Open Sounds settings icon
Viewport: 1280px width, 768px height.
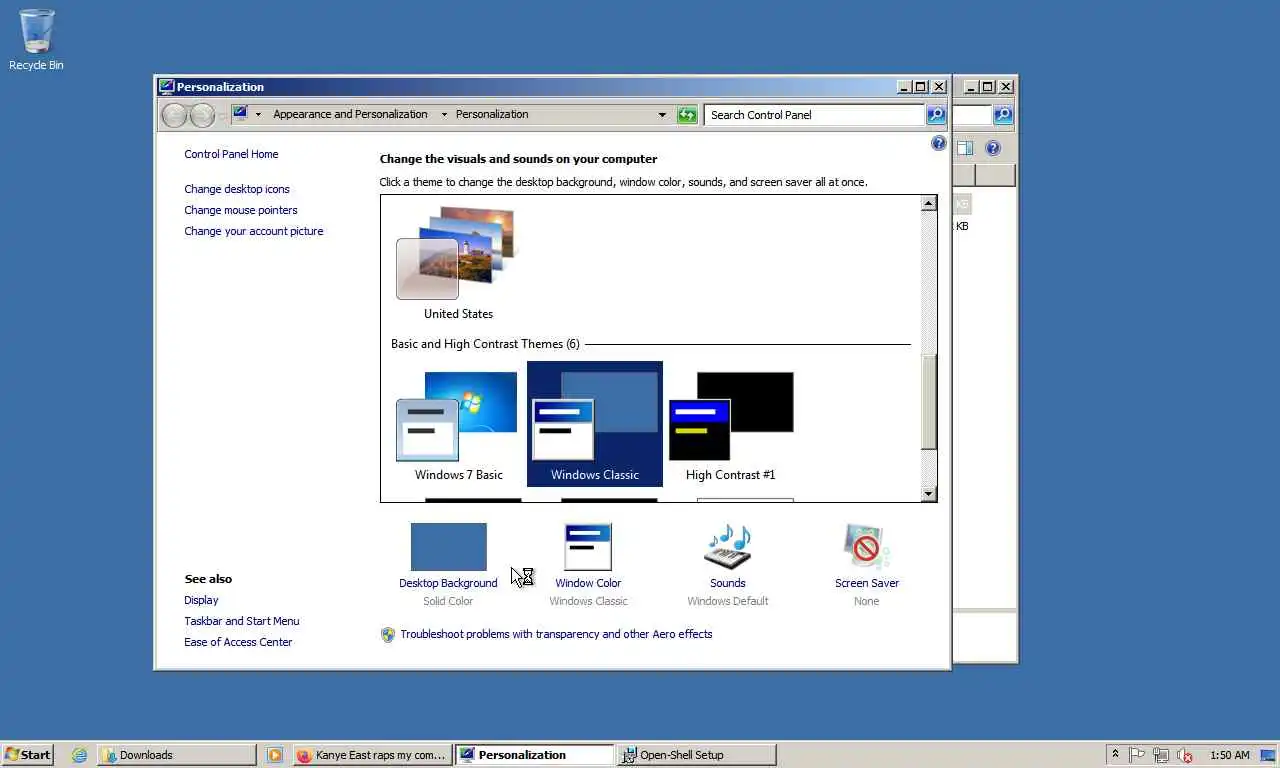point(728,547)
